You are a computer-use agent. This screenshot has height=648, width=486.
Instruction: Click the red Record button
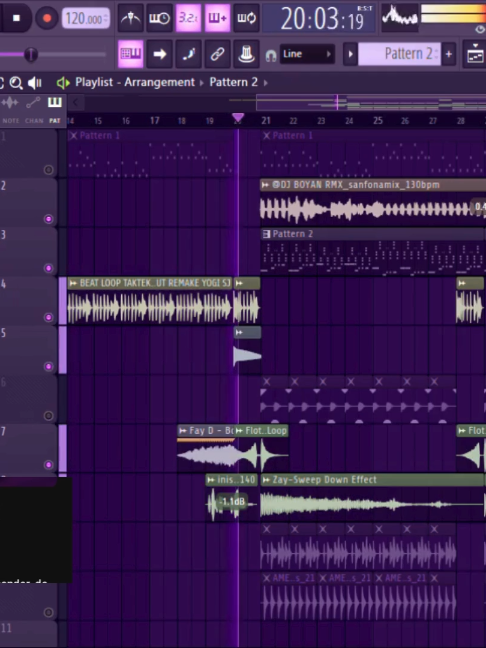pyautogui.click(x=47, y=18)
